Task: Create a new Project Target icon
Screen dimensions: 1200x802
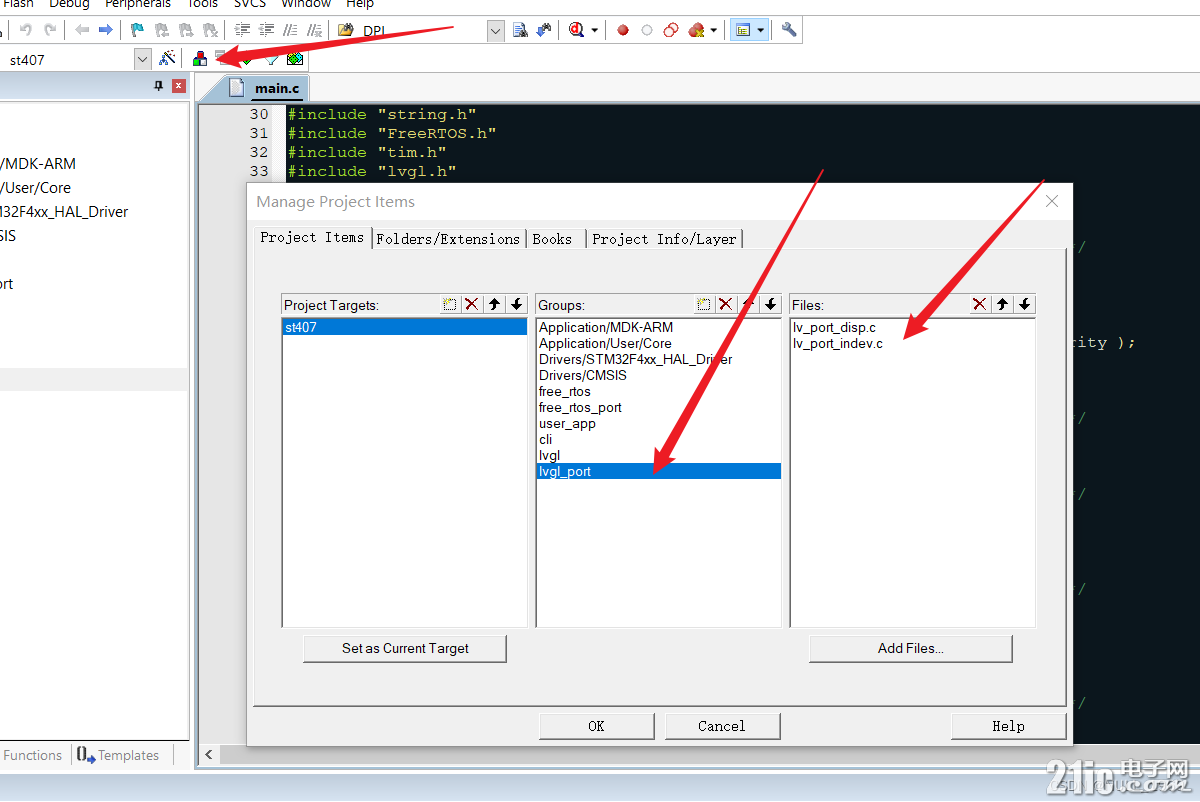Action: [450, 304]
